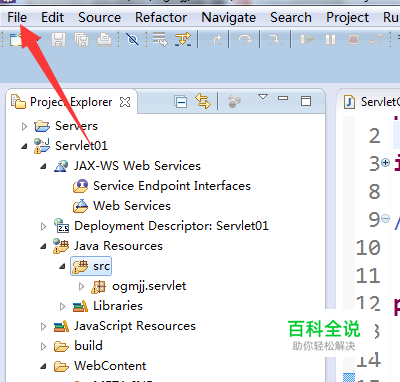Expand folded imports at line 3

(385, 163)
